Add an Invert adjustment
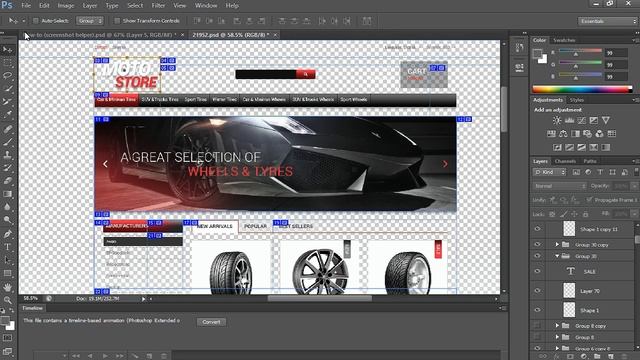This screenshot has height=360, width=640. point(557,147)
